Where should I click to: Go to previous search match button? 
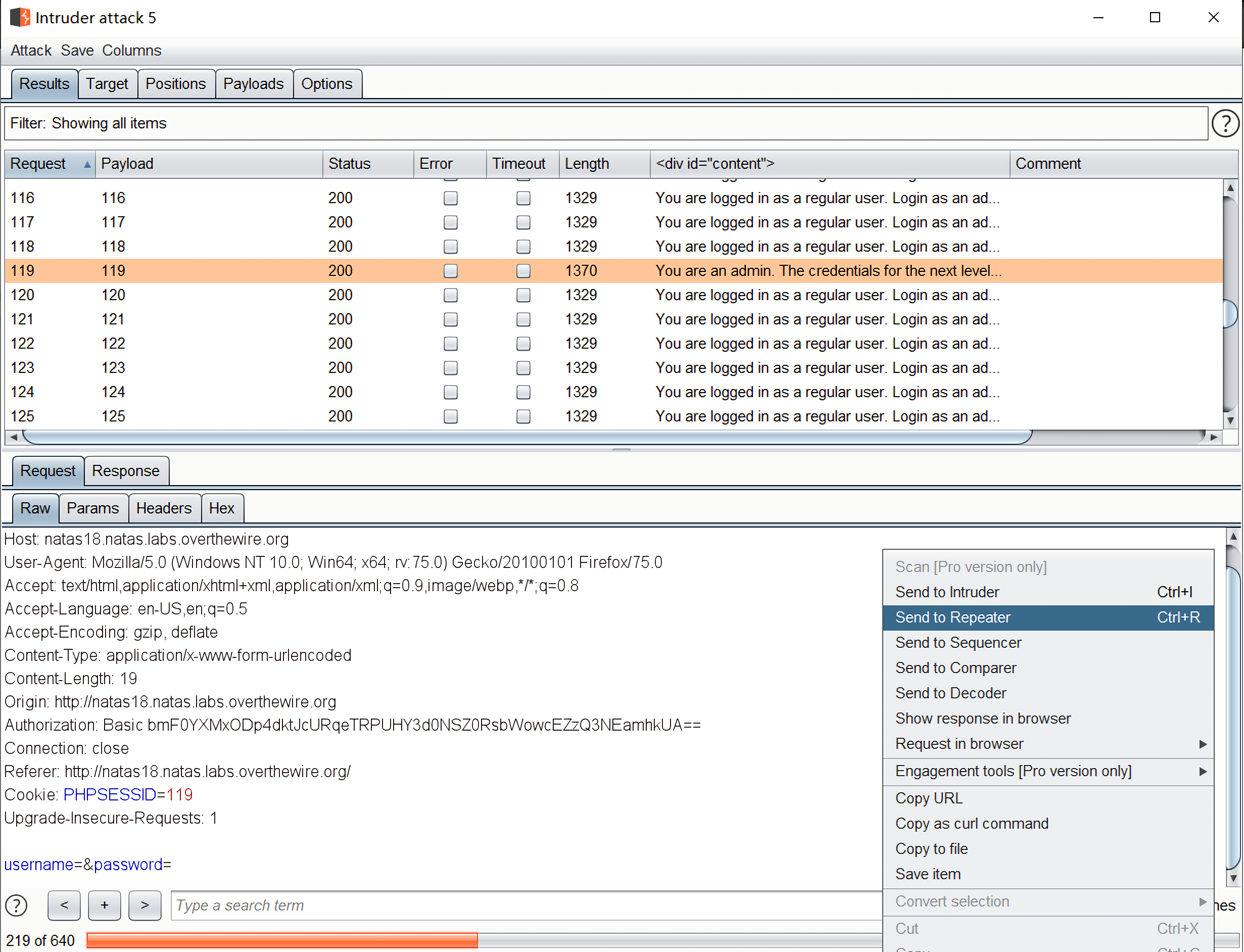[x=64, y=905]
